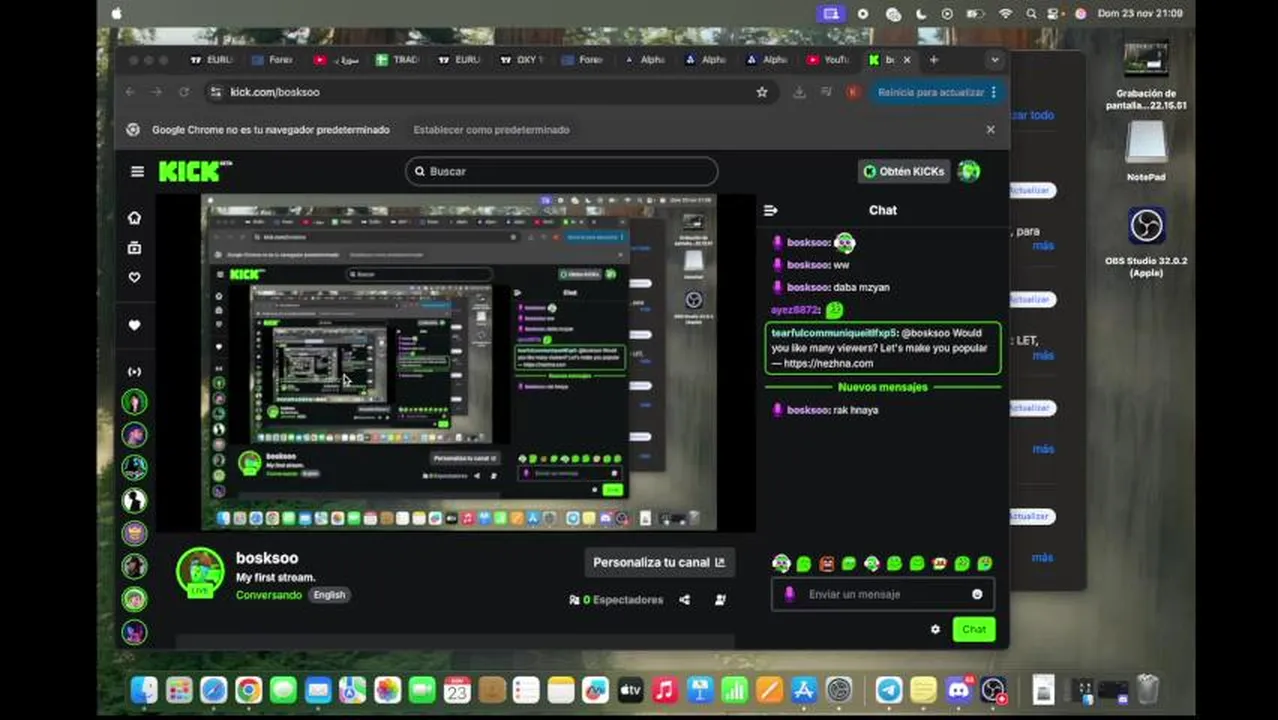Open Discord from the Dock
1278x720 pixels.
point(958,690)
